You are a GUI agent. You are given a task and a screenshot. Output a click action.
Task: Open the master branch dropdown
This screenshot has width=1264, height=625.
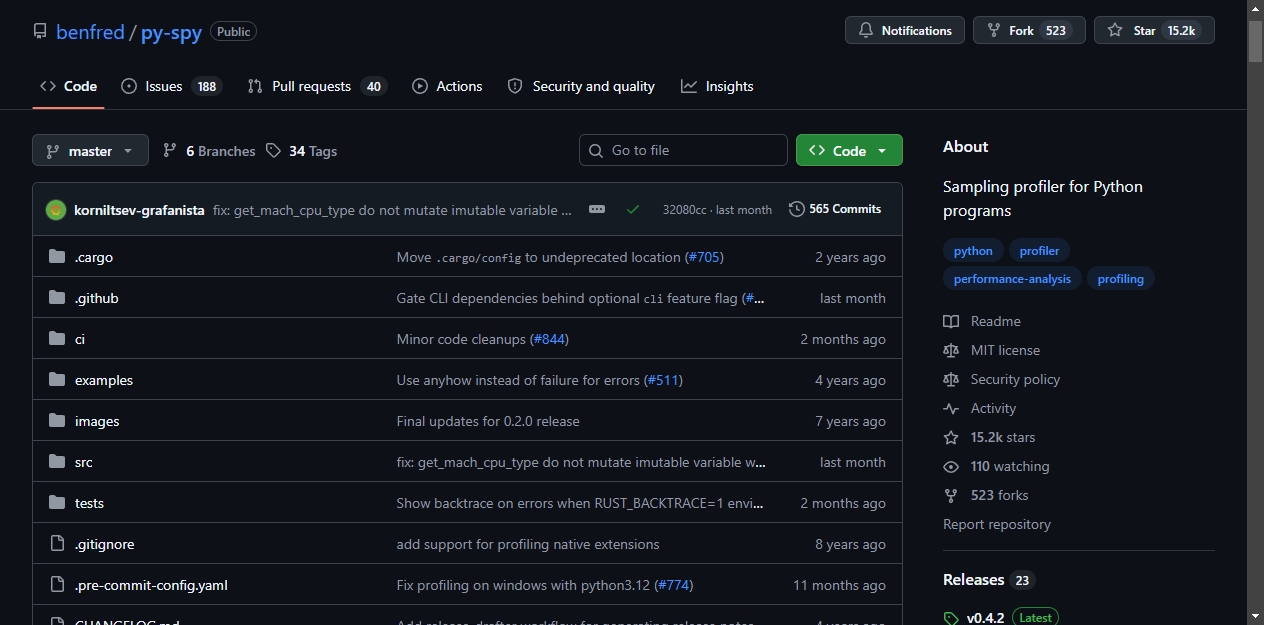(90, 150)
